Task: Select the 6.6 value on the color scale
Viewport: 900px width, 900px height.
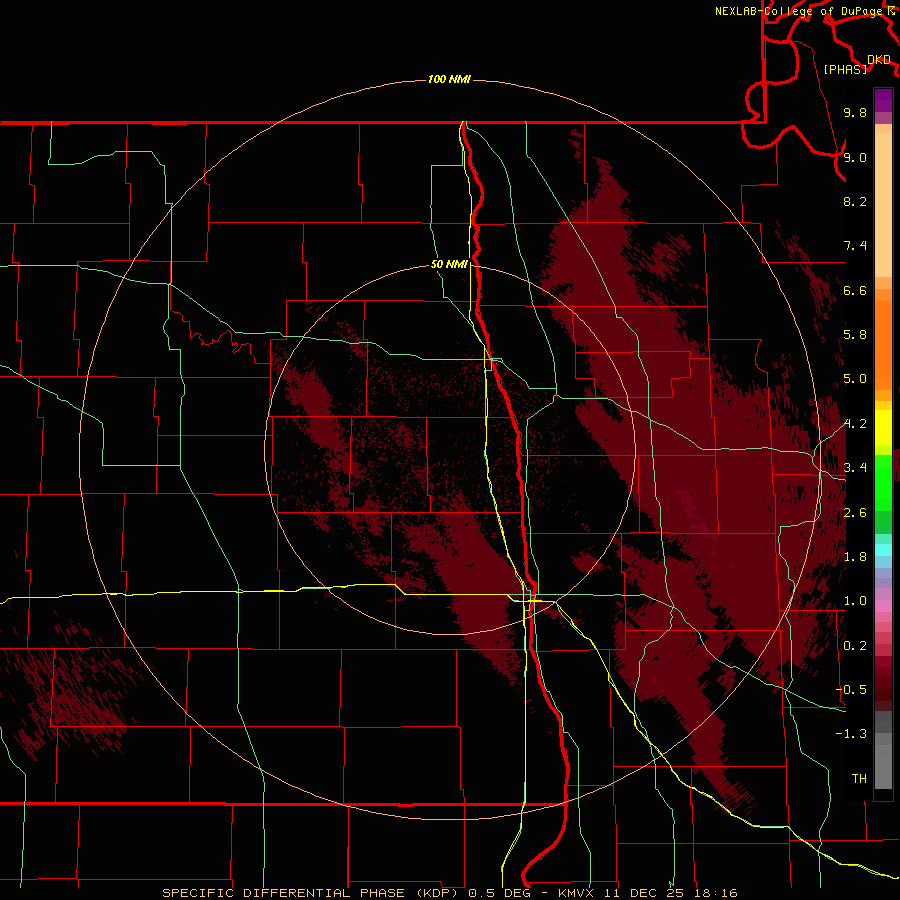Action: point(855,290)
